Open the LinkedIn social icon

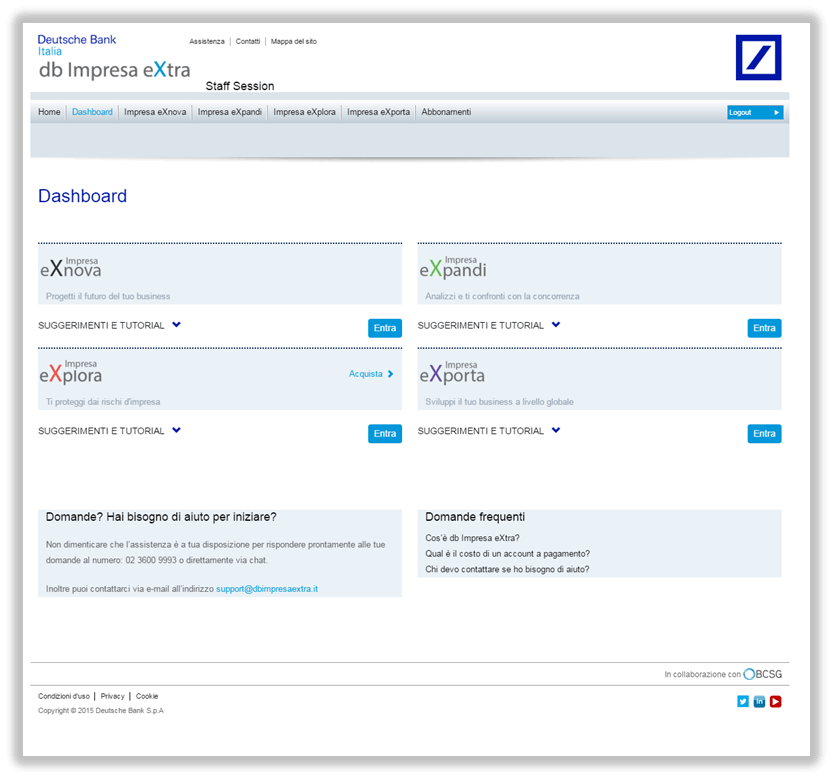click(x=759, y=701)
